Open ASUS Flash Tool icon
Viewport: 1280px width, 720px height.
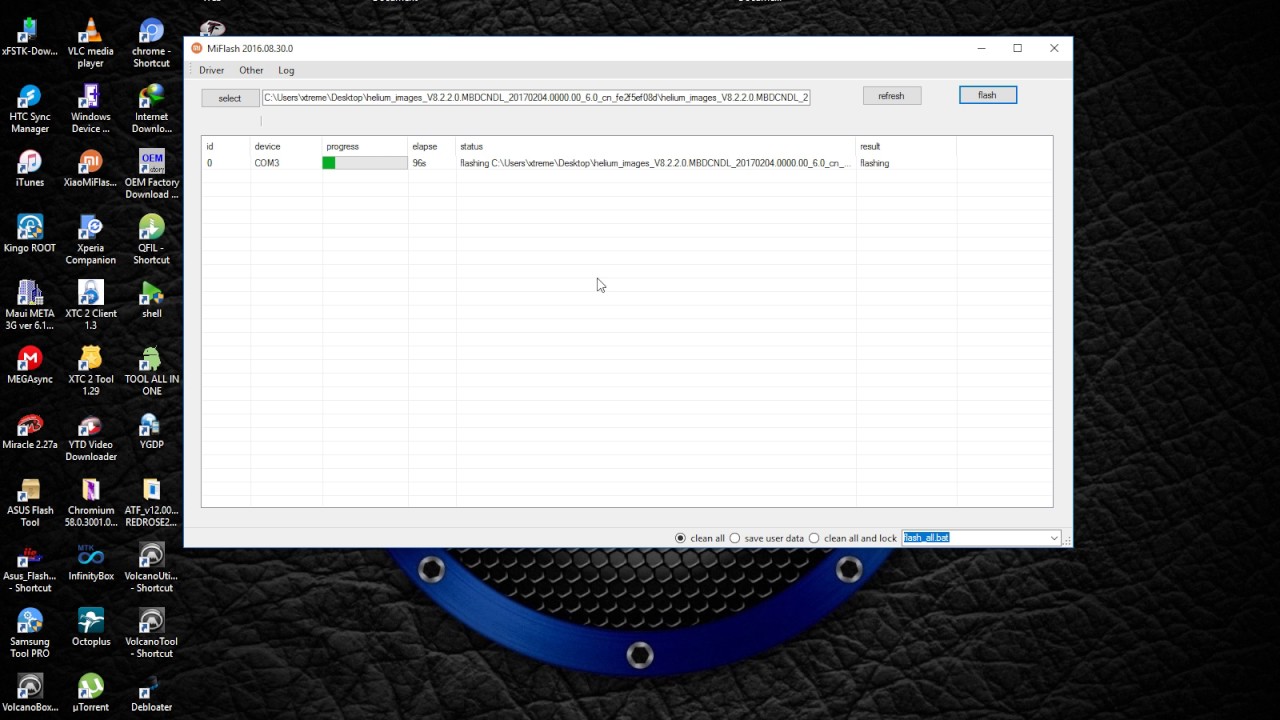[x=30, y=502]
